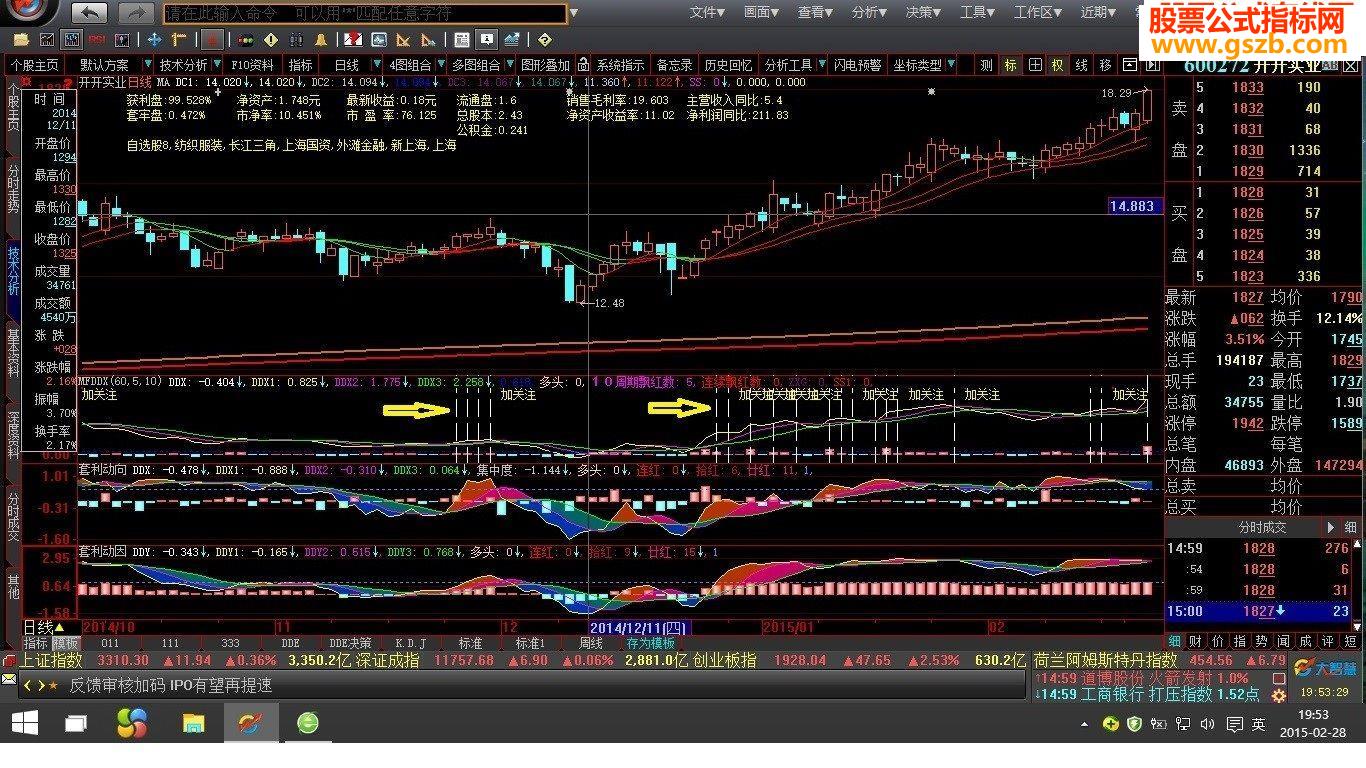Screen dimensions: 1366x768
Task: Toggle the grid 田 button
Action: tap(1035, 65)
